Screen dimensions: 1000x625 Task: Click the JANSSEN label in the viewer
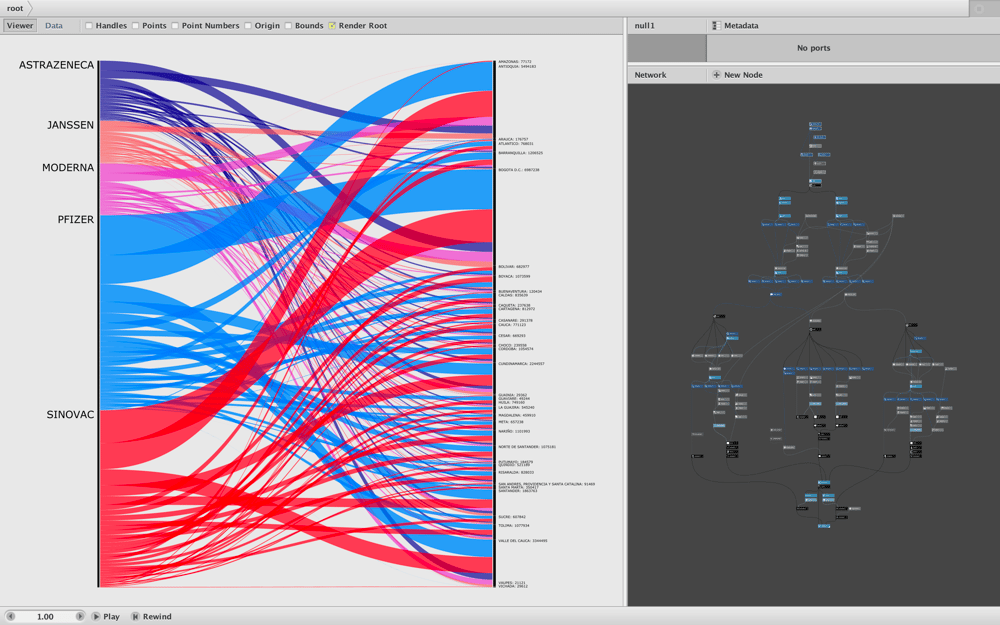point(70,125)
